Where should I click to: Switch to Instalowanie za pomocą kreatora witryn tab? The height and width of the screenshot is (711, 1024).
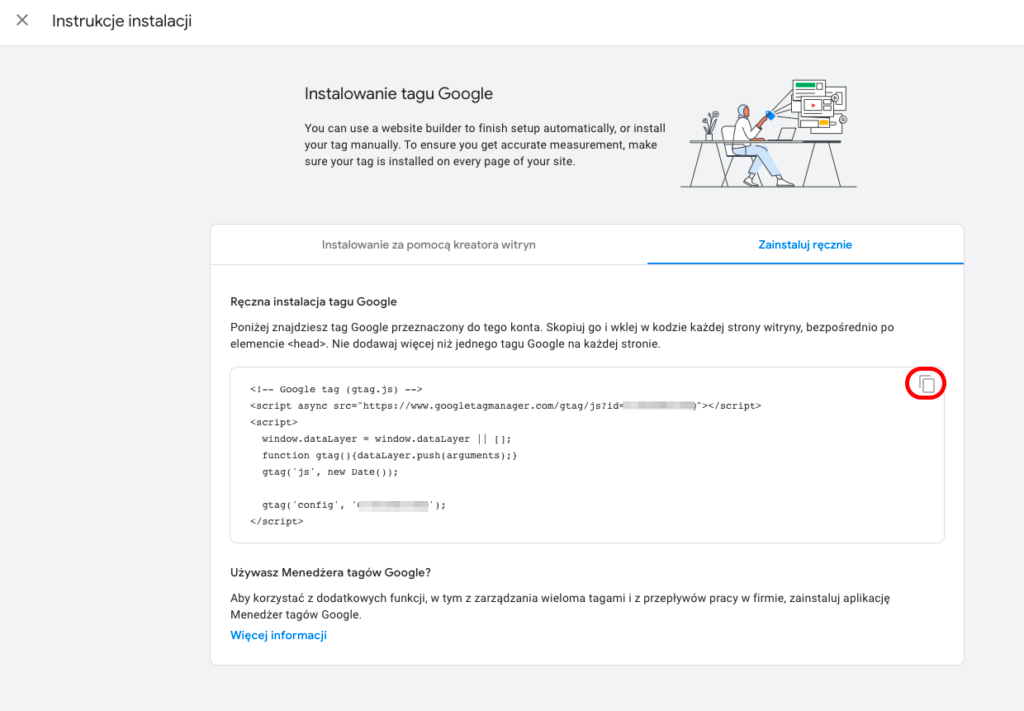tap(428, 245)
